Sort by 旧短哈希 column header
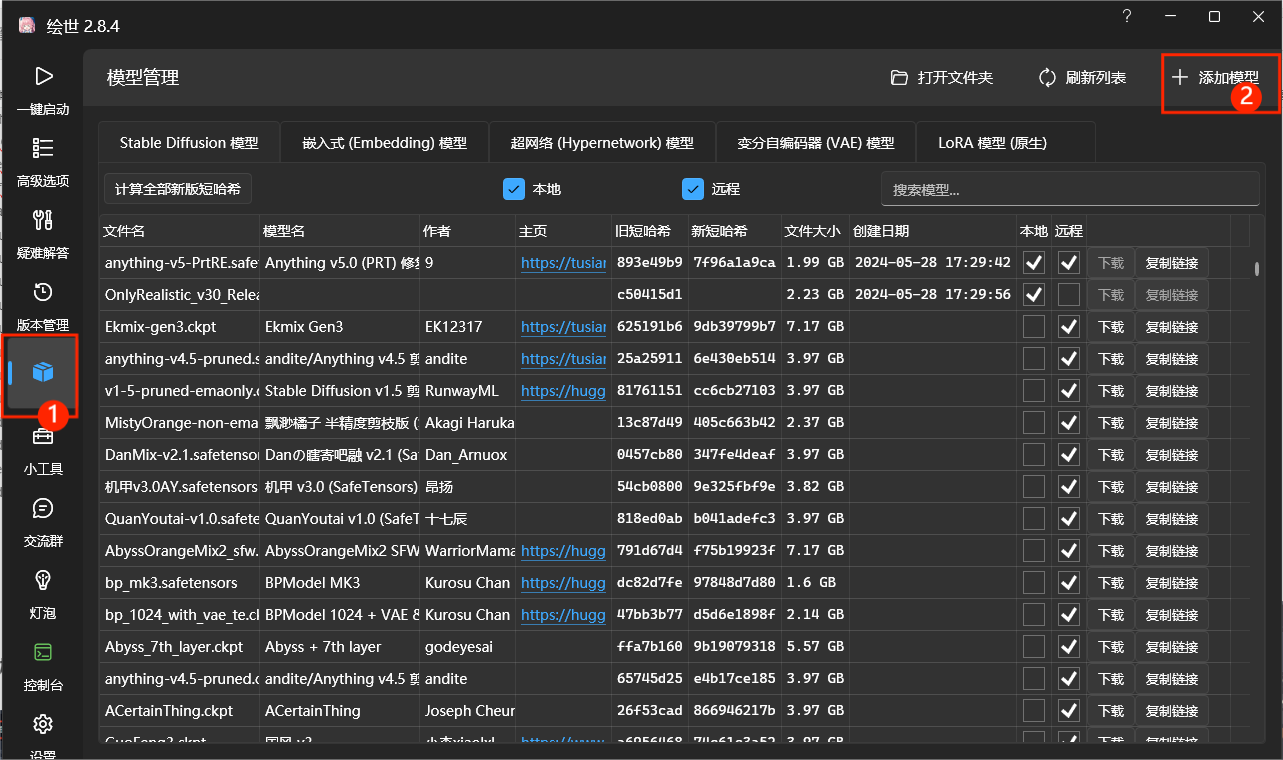 [x=649, y=231]
